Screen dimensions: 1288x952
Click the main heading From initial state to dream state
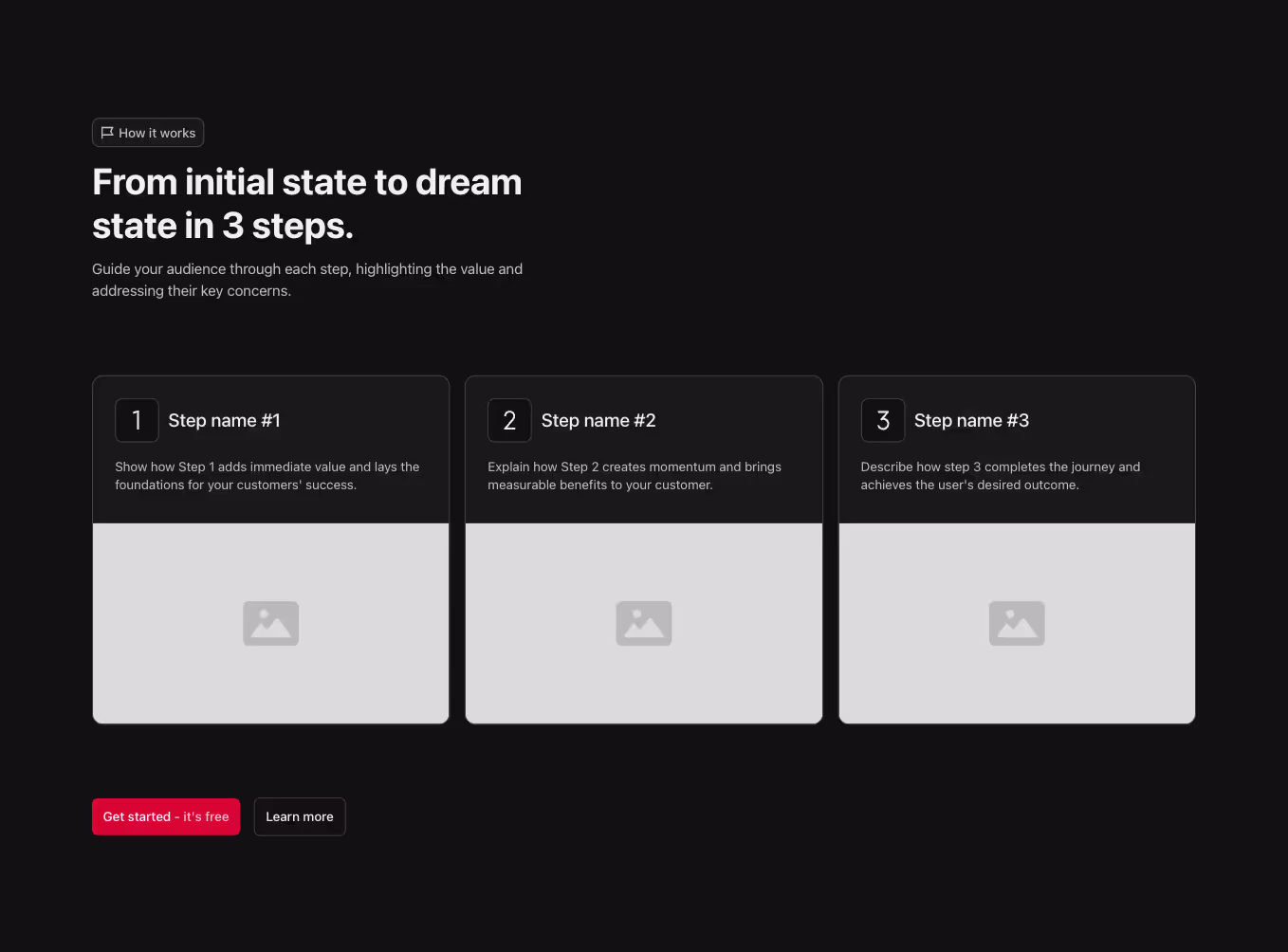(307, 204)
